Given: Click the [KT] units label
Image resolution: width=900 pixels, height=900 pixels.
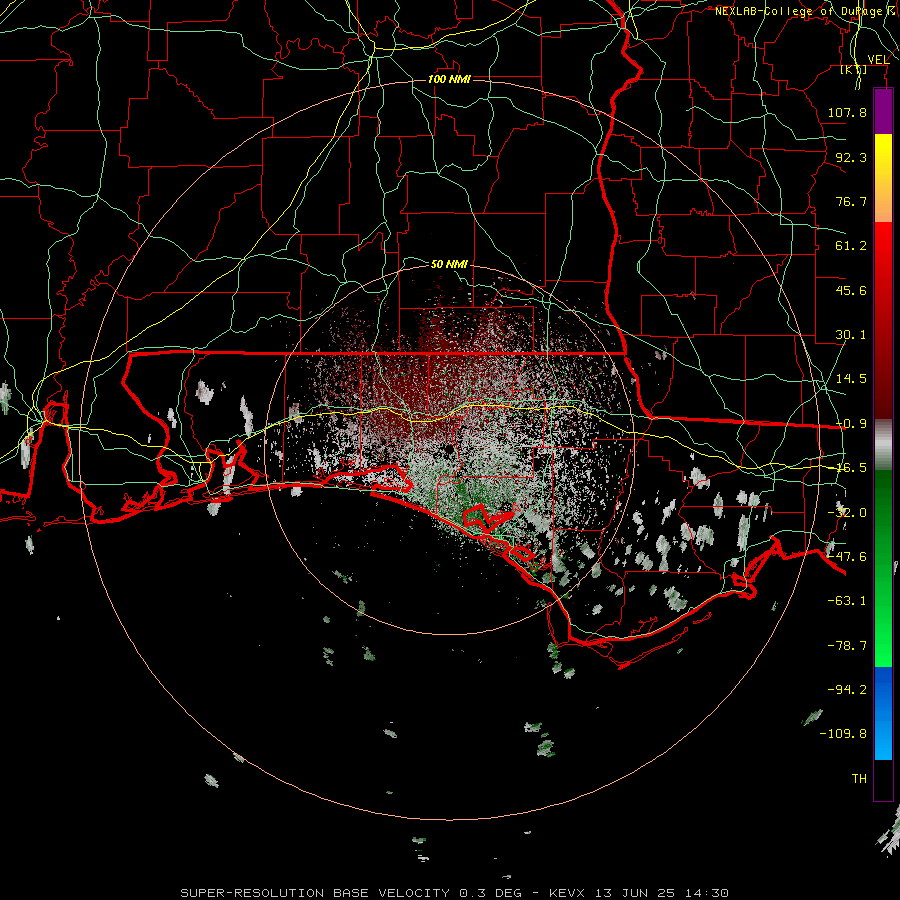Looking at the screenshot, I should pyautogui.click(x=854, y=69).
